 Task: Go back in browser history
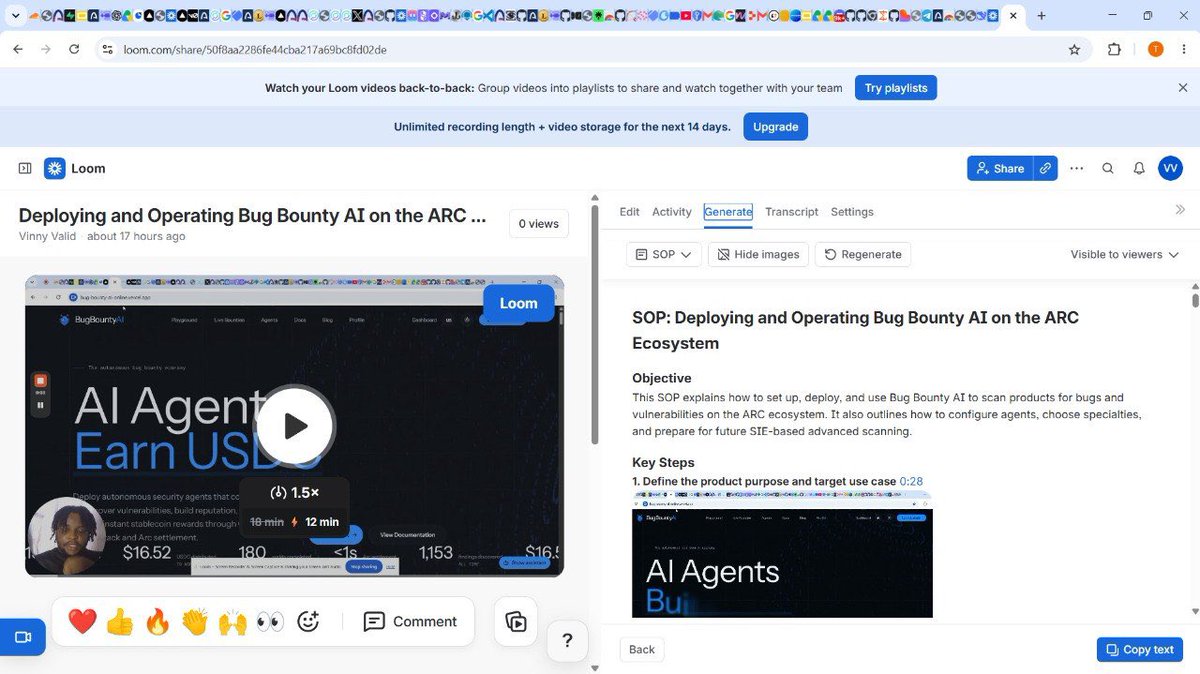(x=18, y=49)
